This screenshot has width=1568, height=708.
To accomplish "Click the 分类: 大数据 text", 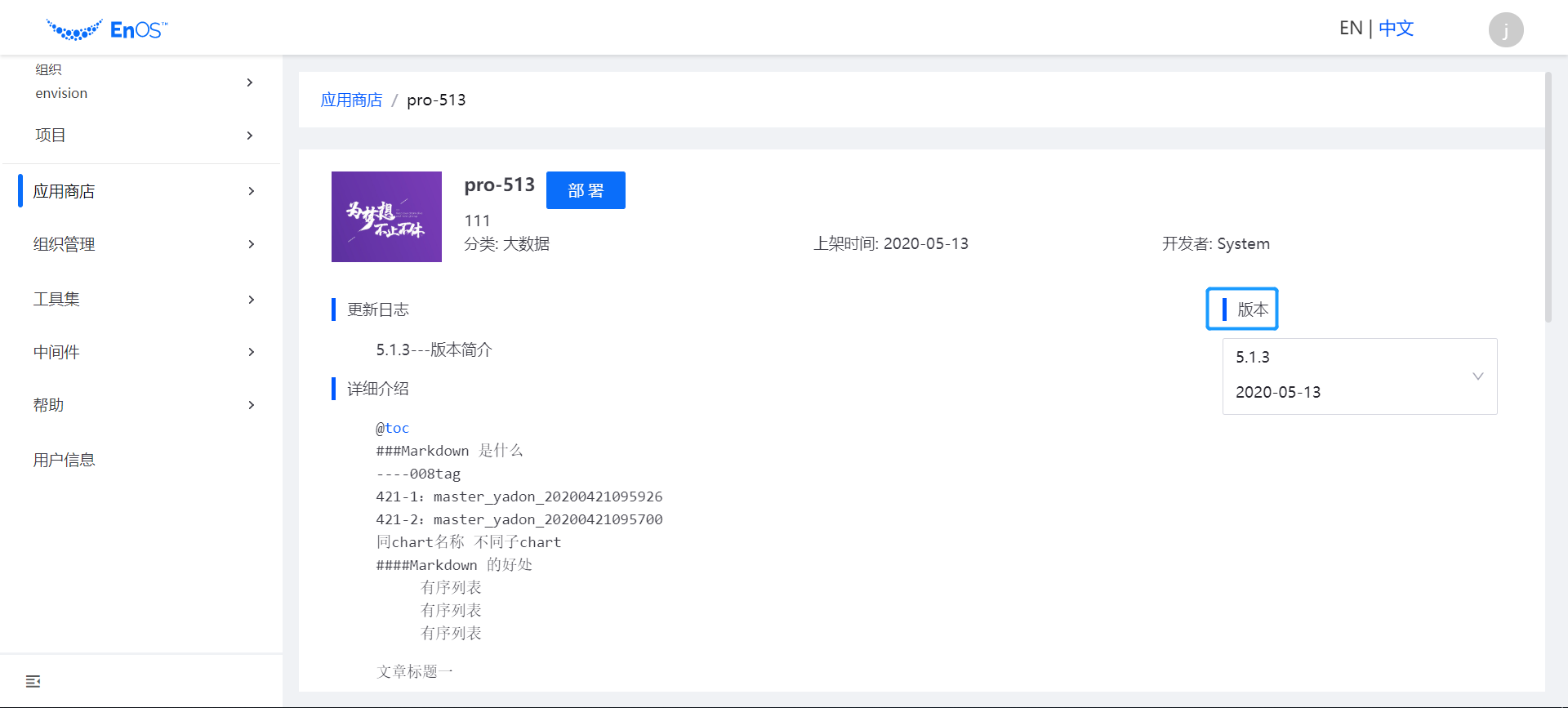I will click(507, 243).
